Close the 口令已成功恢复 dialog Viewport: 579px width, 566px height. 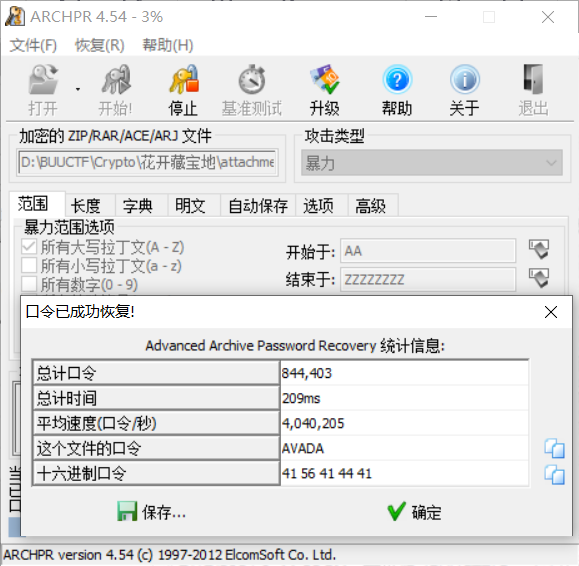pos(551,312)
